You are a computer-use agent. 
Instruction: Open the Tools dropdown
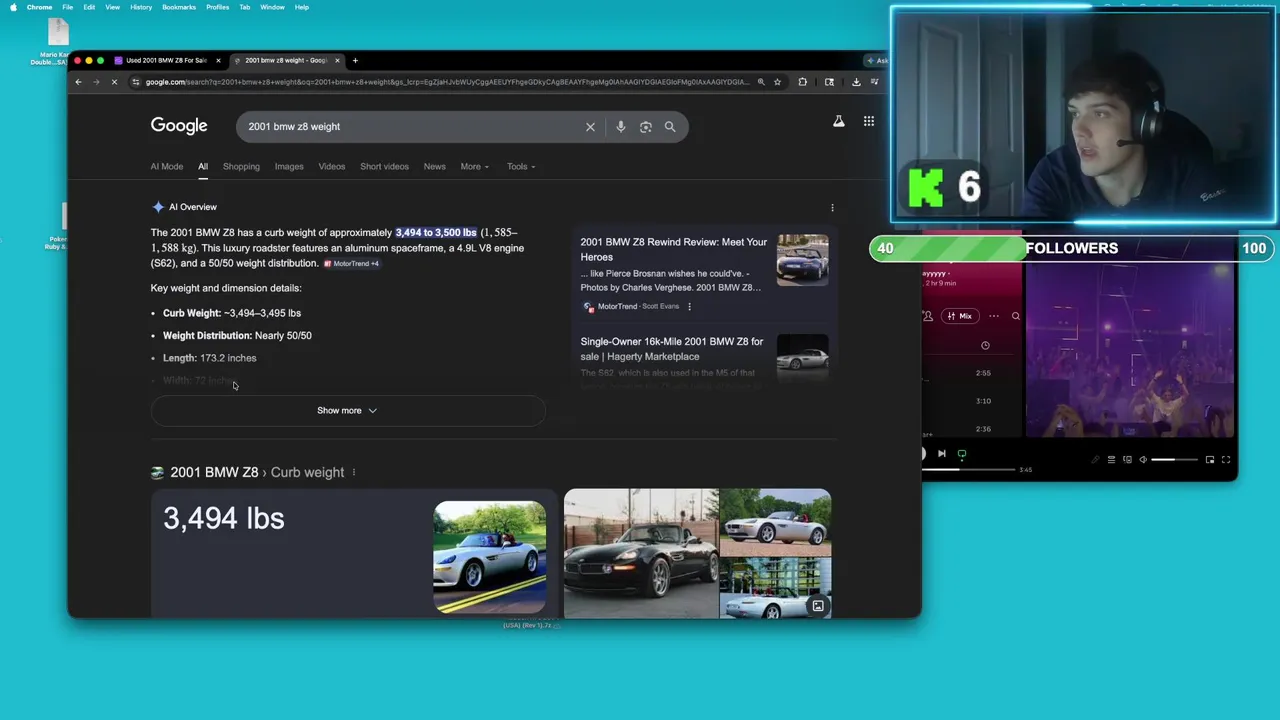point(520,167)
